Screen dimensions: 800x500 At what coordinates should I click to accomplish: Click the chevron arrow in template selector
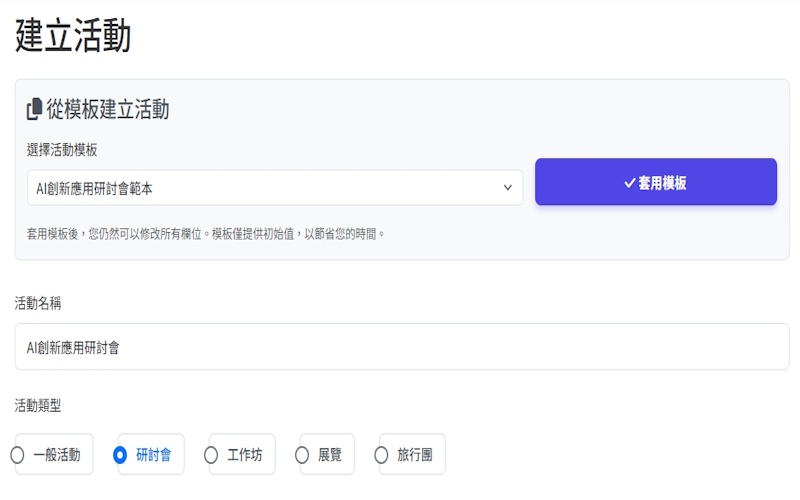point(508,188)
